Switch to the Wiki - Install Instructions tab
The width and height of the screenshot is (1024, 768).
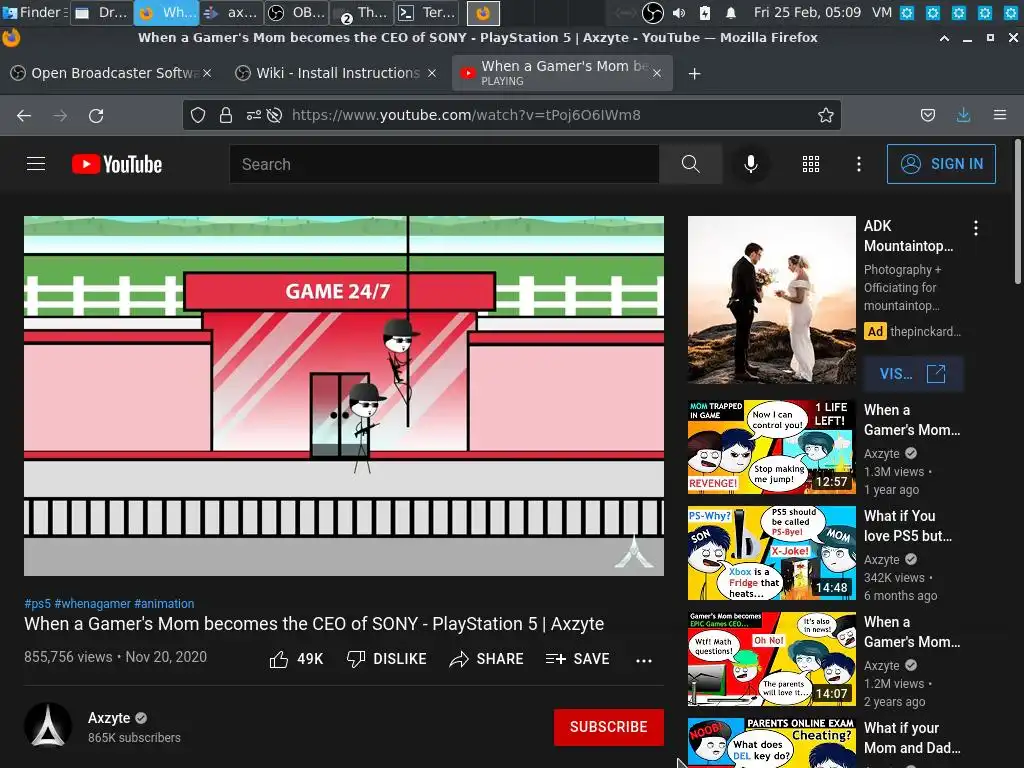click(336, 73)
